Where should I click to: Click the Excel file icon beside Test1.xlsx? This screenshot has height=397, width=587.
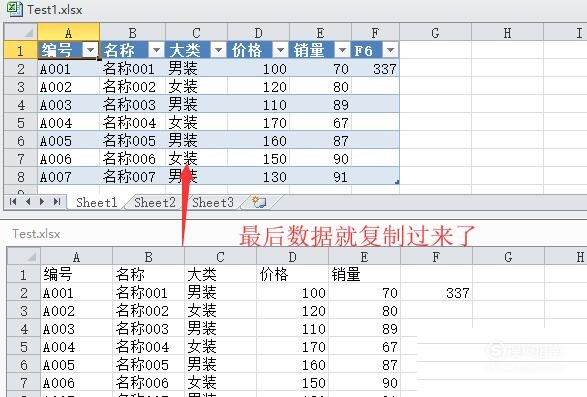(x=15, y=9)
